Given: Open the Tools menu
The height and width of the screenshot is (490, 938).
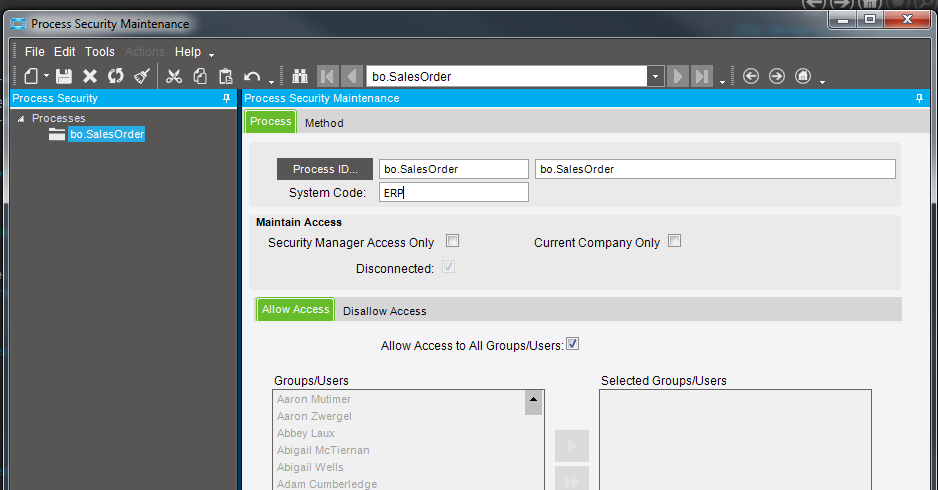Looking at the screenshot, I should [x=99, y=52].
